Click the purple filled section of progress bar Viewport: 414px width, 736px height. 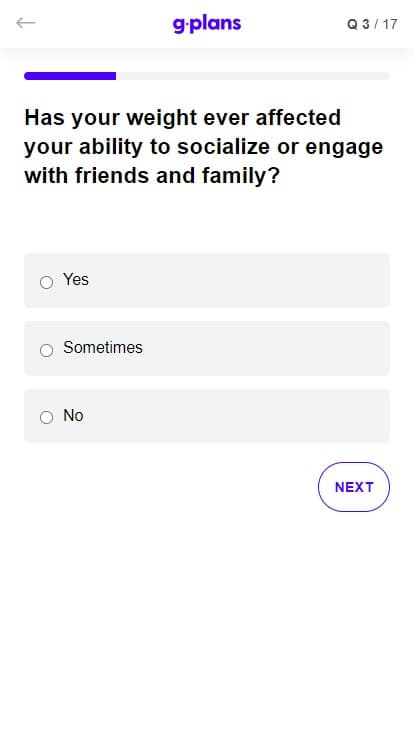[x=70, y=76]
